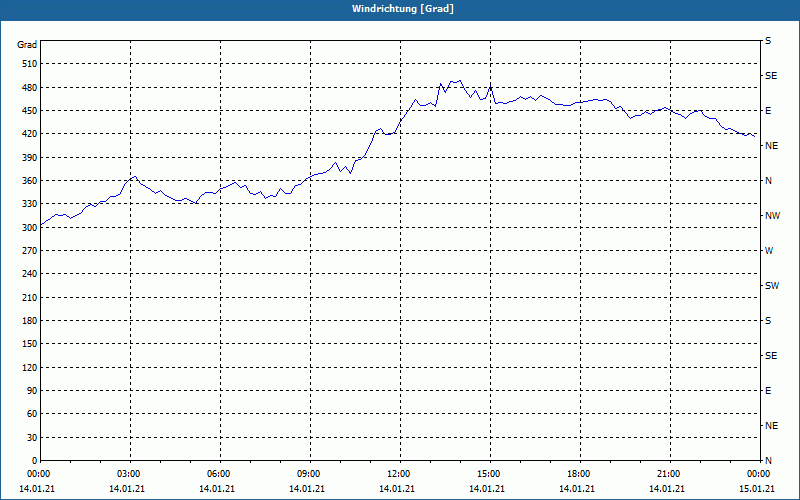Click the 120 left axis label
The image size is (800, 500).
(x=30, y=367)
